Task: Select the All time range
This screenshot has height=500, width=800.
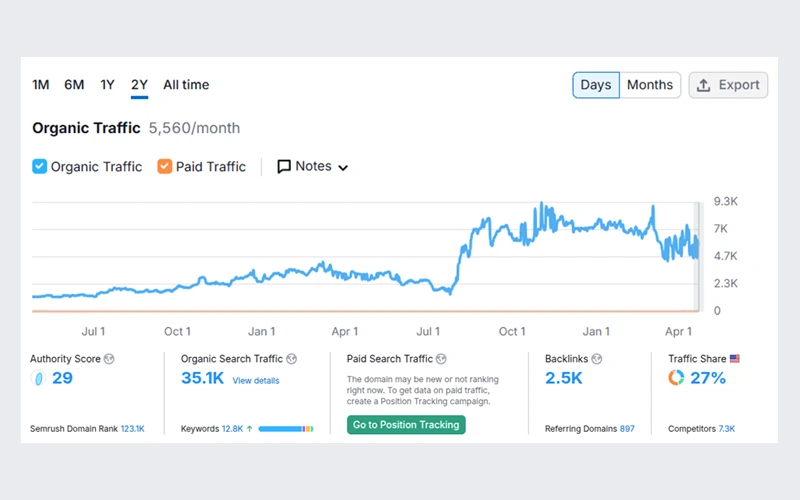Action: 186,85
